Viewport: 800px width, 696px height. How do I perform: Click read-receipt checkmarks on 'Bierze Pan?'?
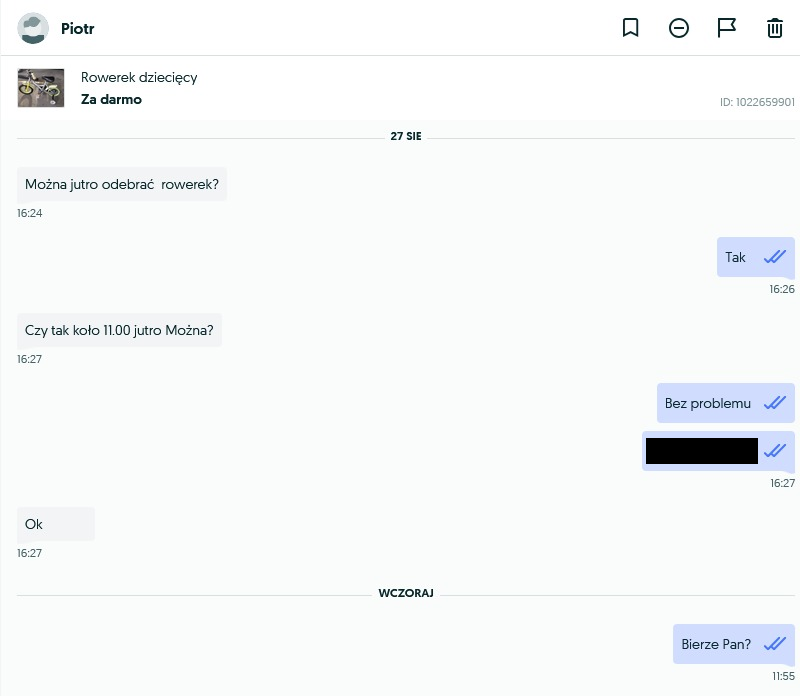775,644
